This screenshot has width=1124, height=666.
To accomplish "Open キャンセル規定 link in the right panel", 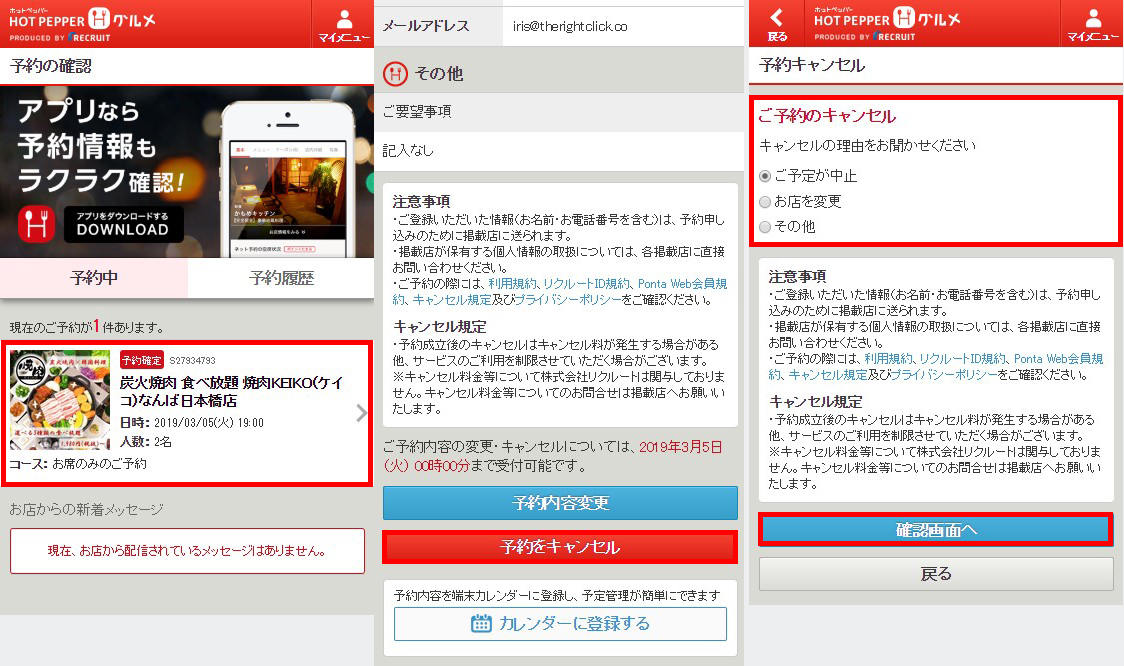I will click(828, 374).
